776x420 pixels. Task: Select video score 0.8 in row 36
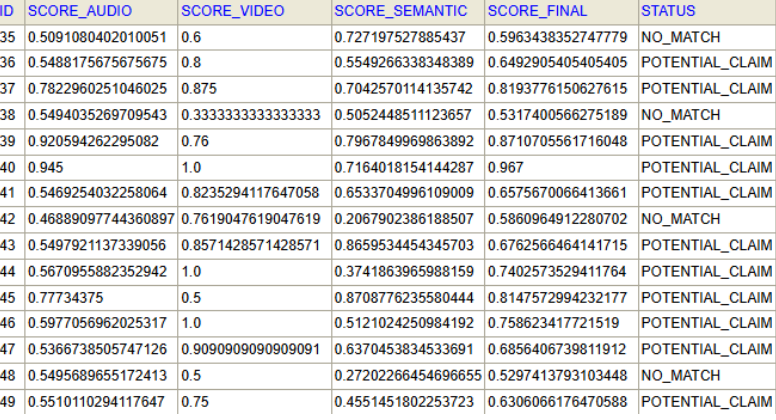(191, 62)
